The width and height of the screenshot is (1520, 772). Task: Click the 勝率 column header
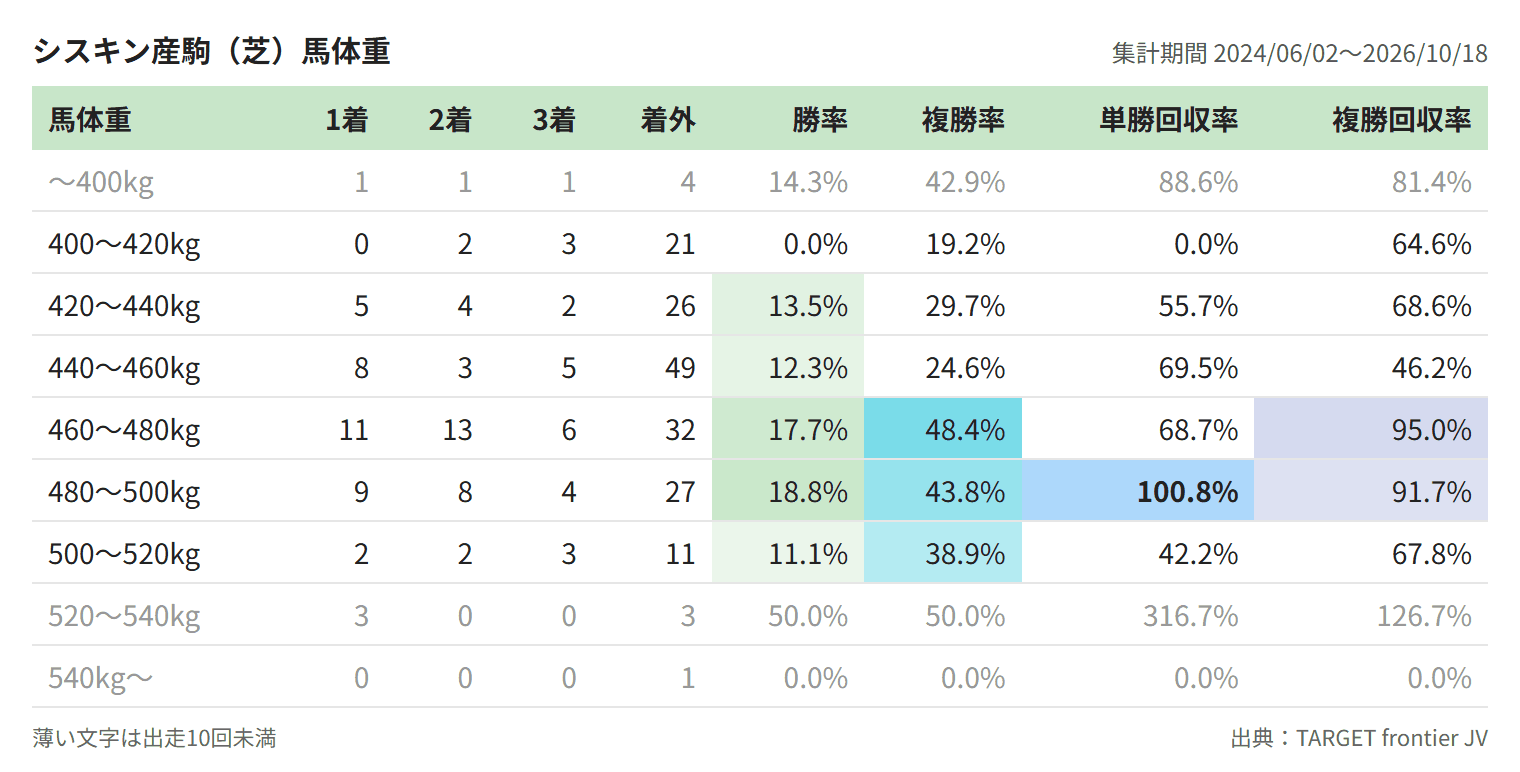coord(820,120)
